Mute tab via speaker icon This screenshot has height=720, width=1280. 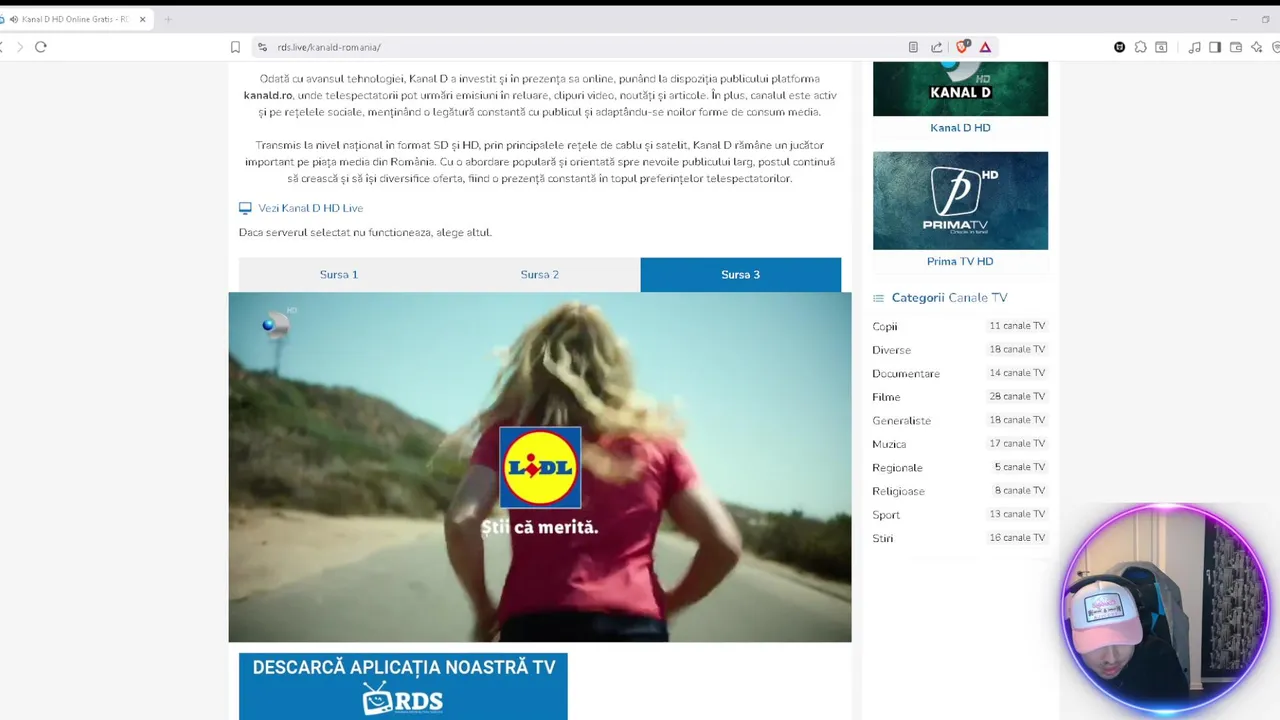tap(14, 19)
